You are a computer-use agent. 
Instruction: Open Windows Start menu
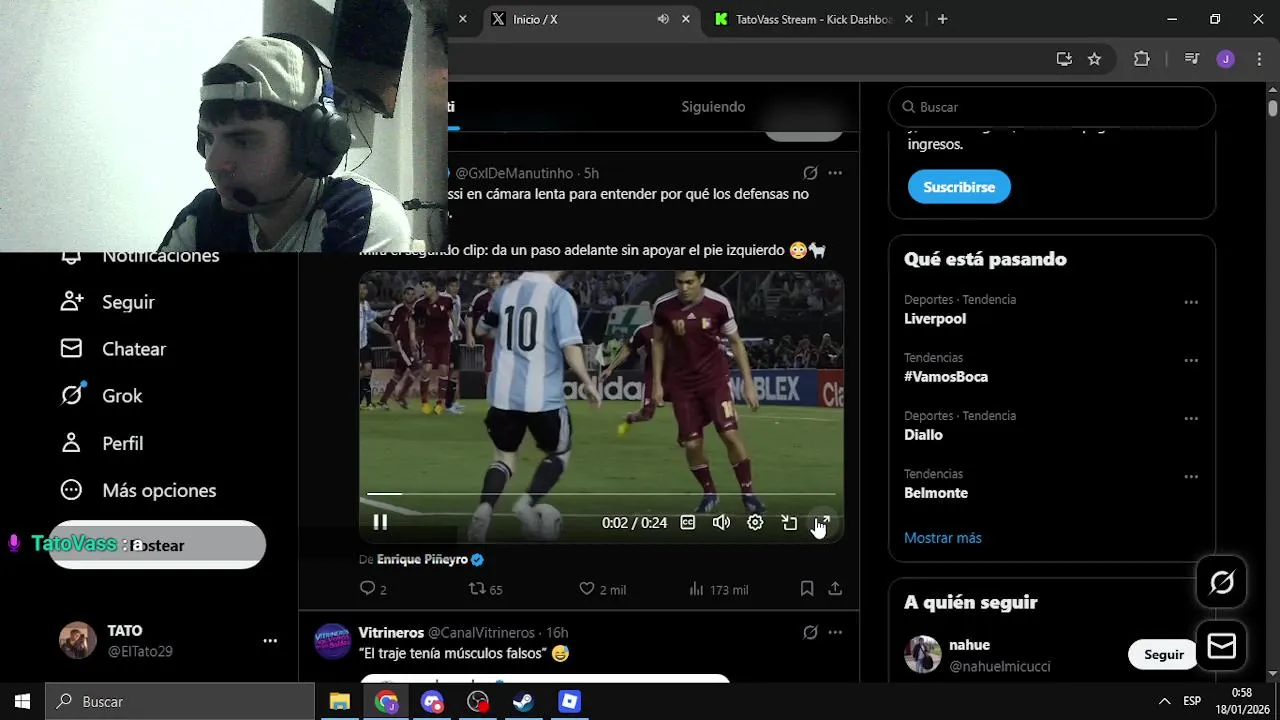click(22, 701)
